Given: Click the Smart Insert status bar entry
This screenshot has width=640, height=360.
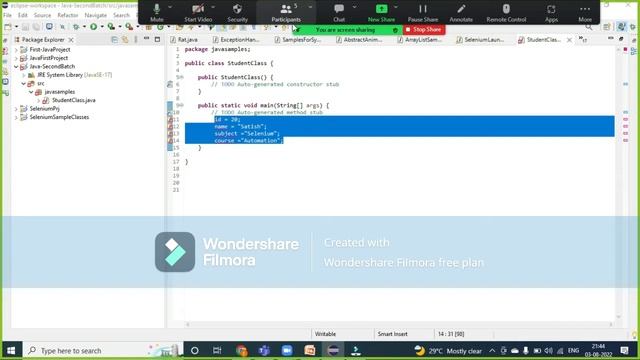Looking at the screenshot, I should pyautogui.click(x=393, y=334).
